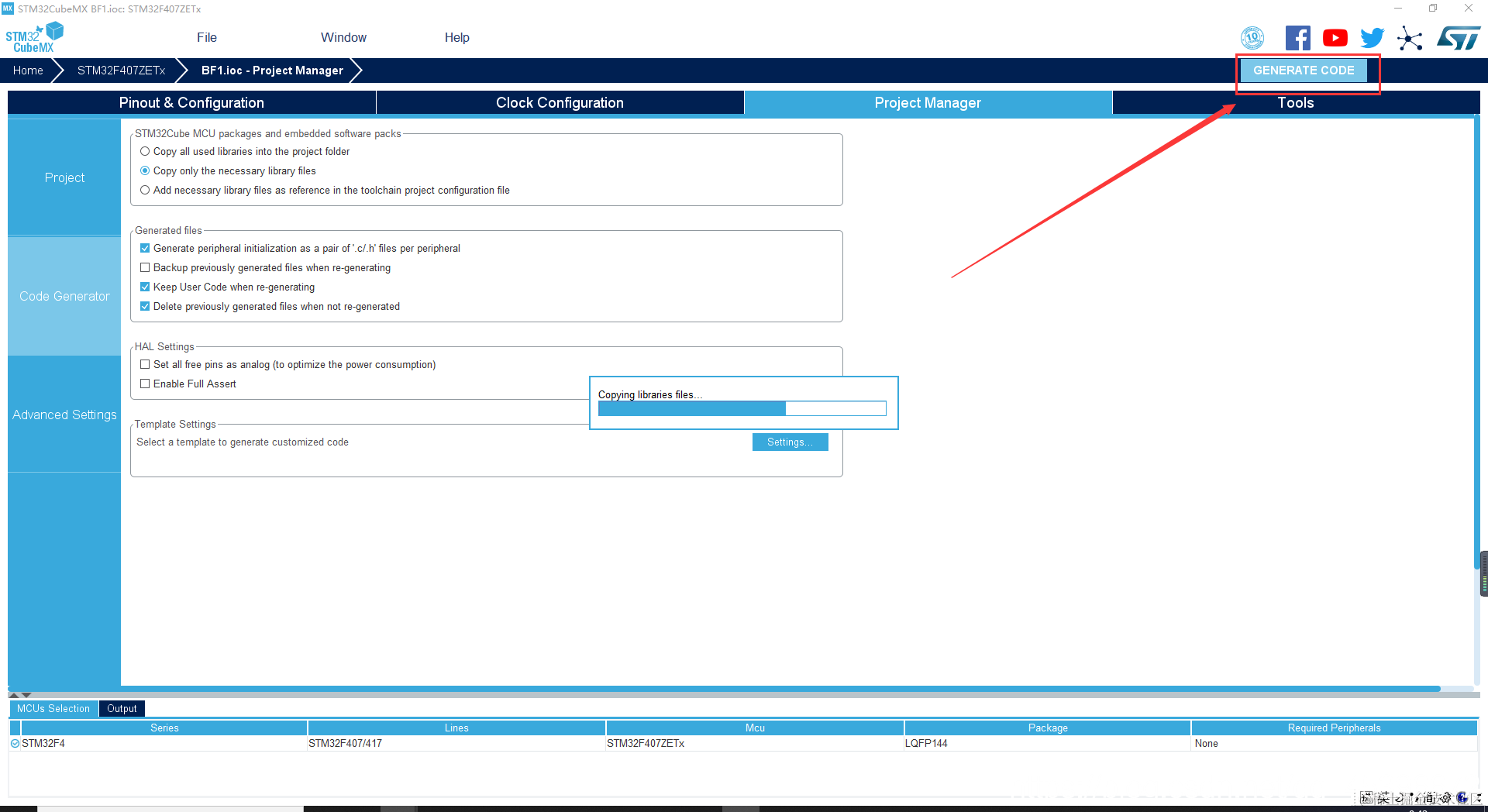
Task: Click the horizontal scrollbar under main panel
Action: tap(724, 689)
